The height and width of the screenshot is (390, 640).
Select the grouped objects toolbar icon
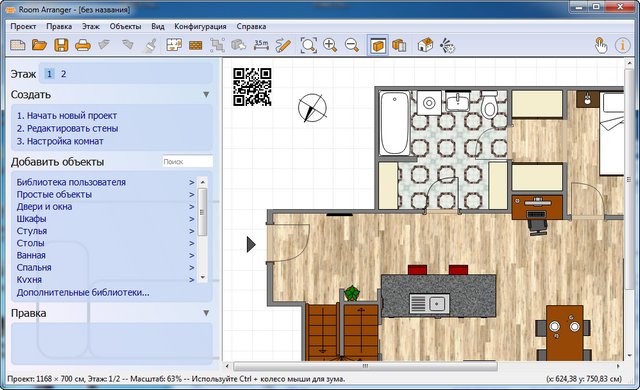(x=217, y=45)
